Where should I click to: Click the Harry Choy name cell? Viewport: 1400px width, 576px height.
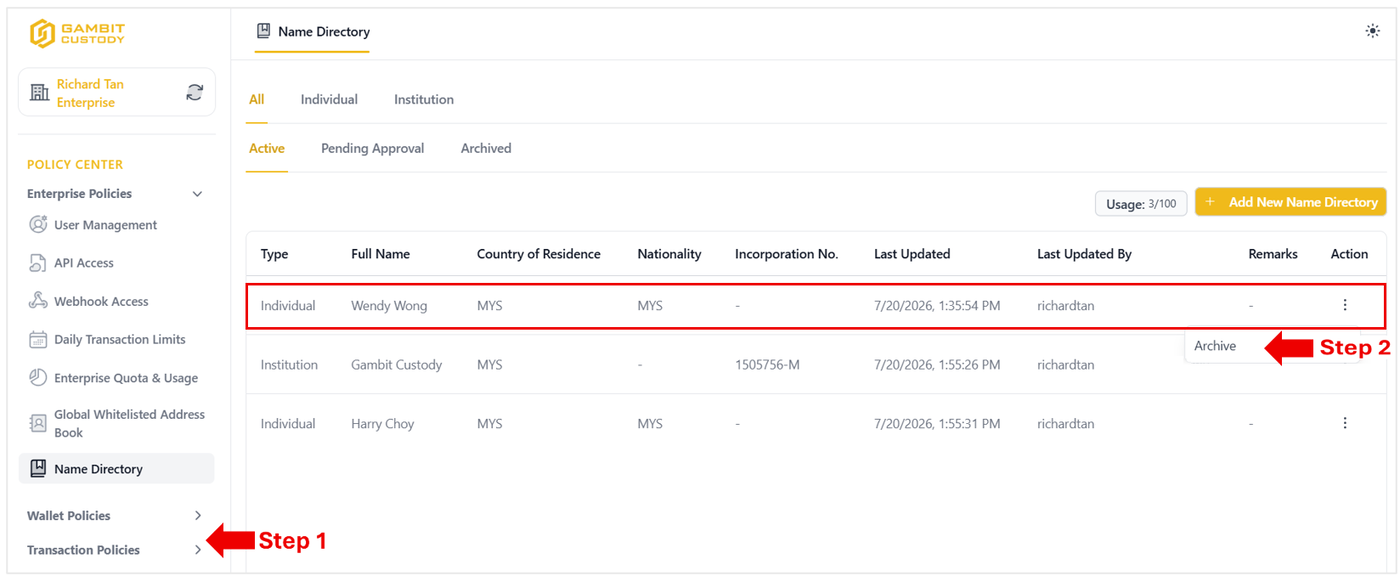pos(382,424)
